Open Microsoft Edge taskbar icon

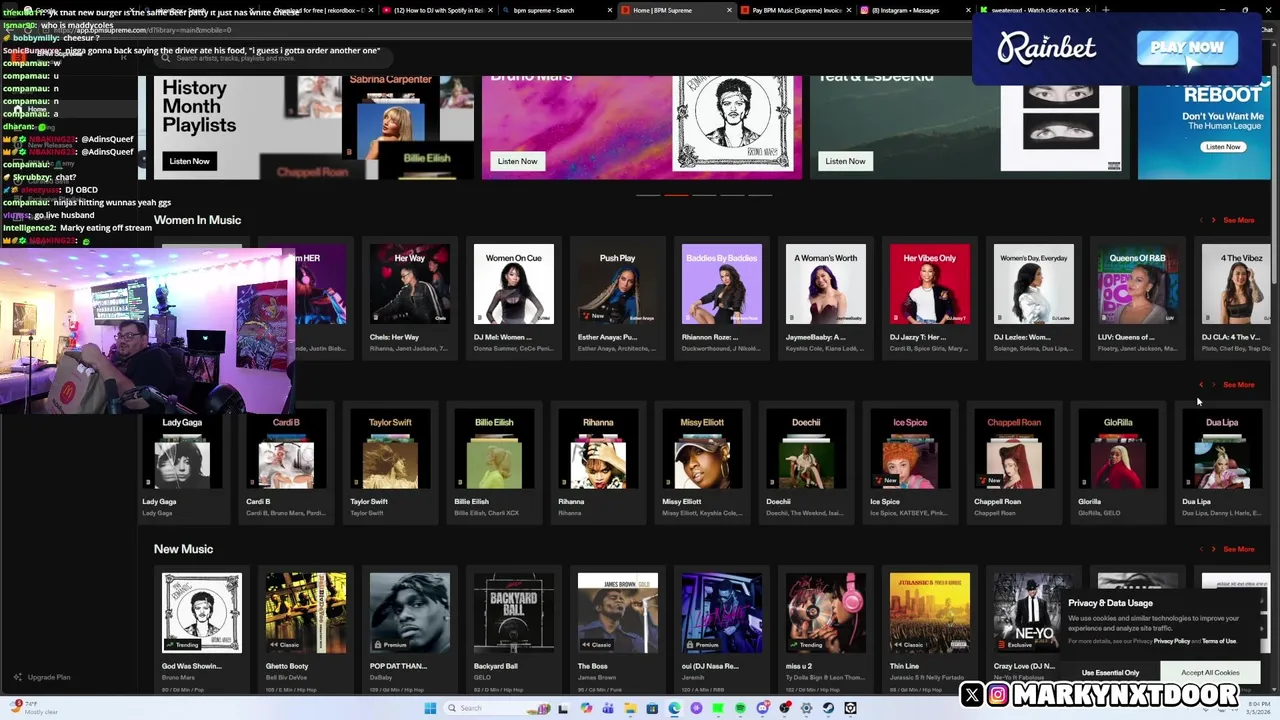tap(674, 708)
